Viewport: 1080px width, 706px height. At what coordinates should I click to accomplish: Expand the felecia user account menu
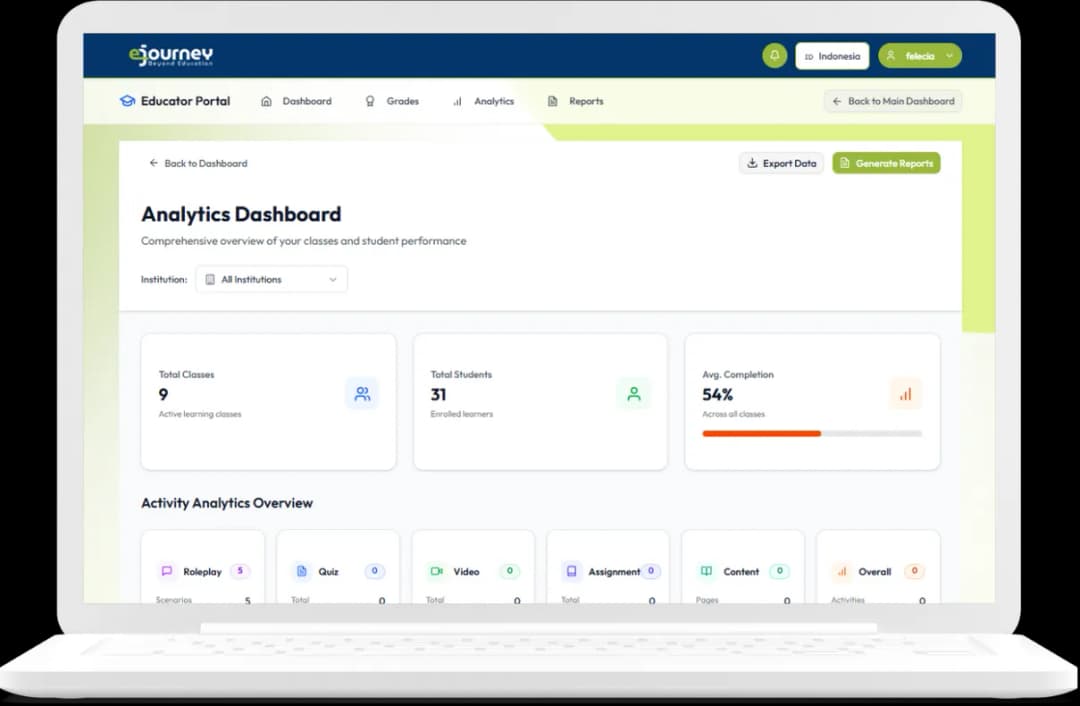coord(920,56)
